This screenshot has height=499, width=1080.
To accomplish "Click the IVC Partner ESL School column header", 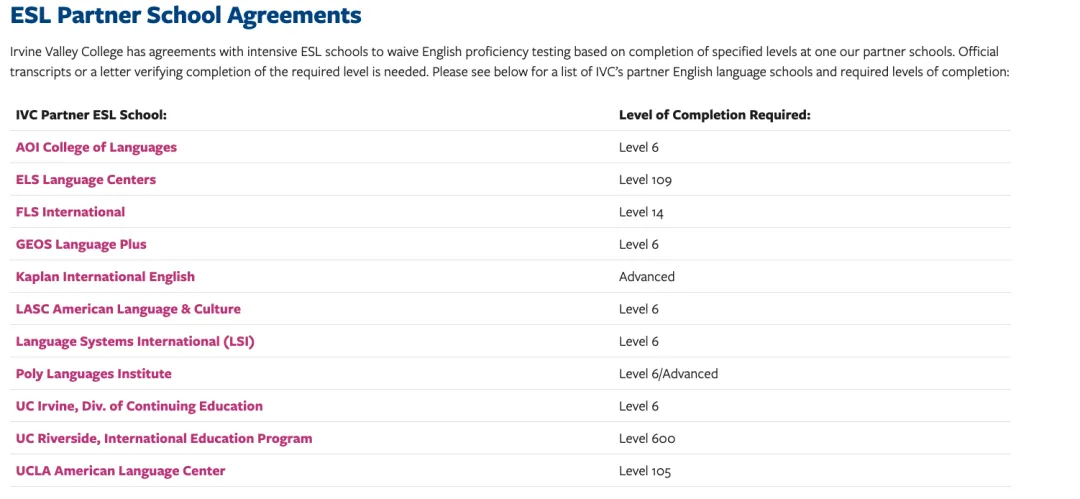I will (x=91, y=115).
